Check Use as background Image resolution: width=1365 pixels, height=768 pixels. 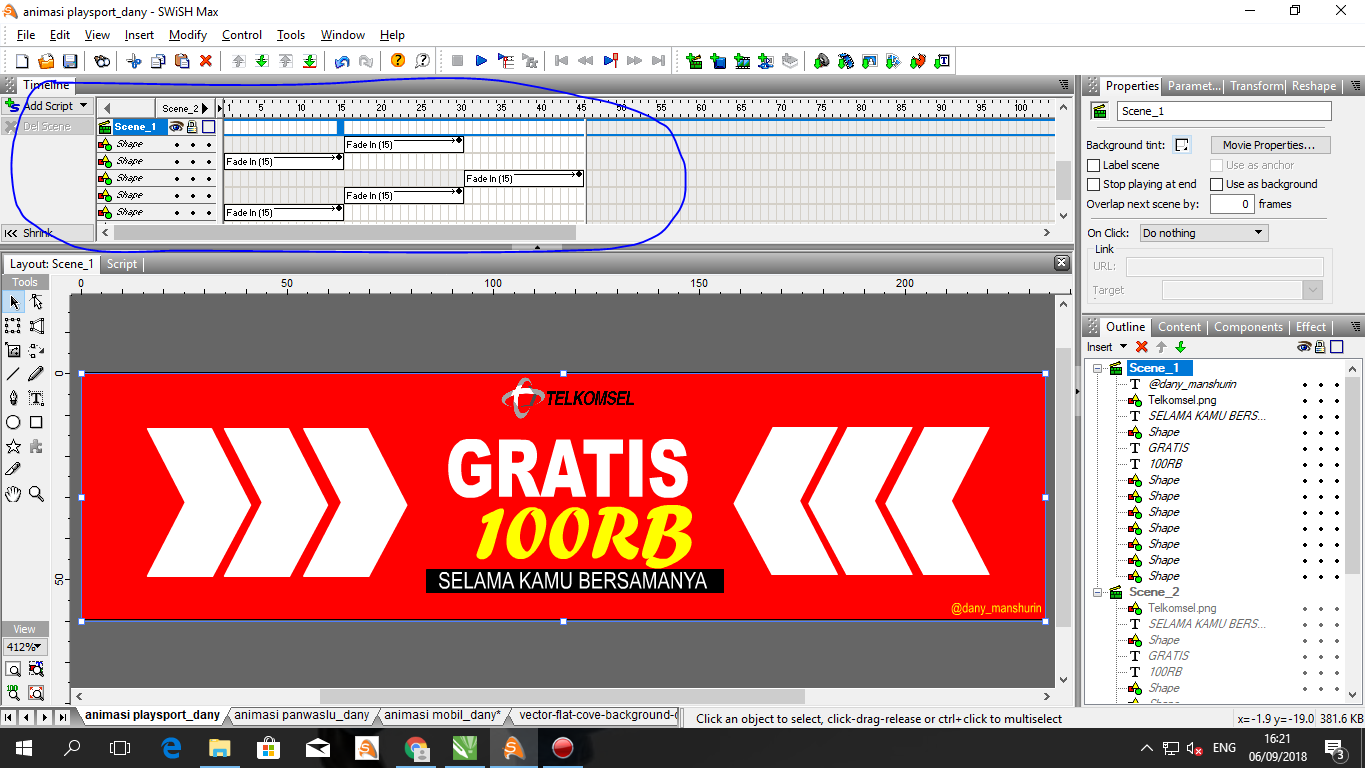coord(1217,184)
